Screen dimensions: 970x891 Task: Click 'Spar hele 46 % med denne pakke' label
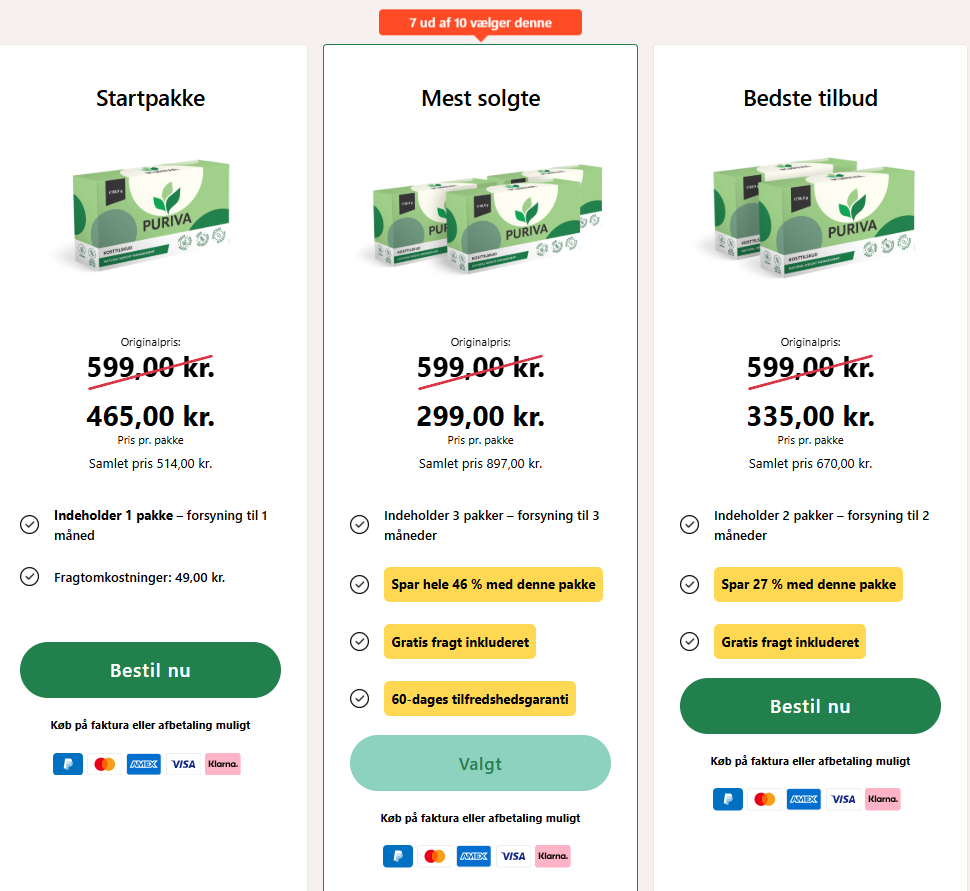click(493, 584)
